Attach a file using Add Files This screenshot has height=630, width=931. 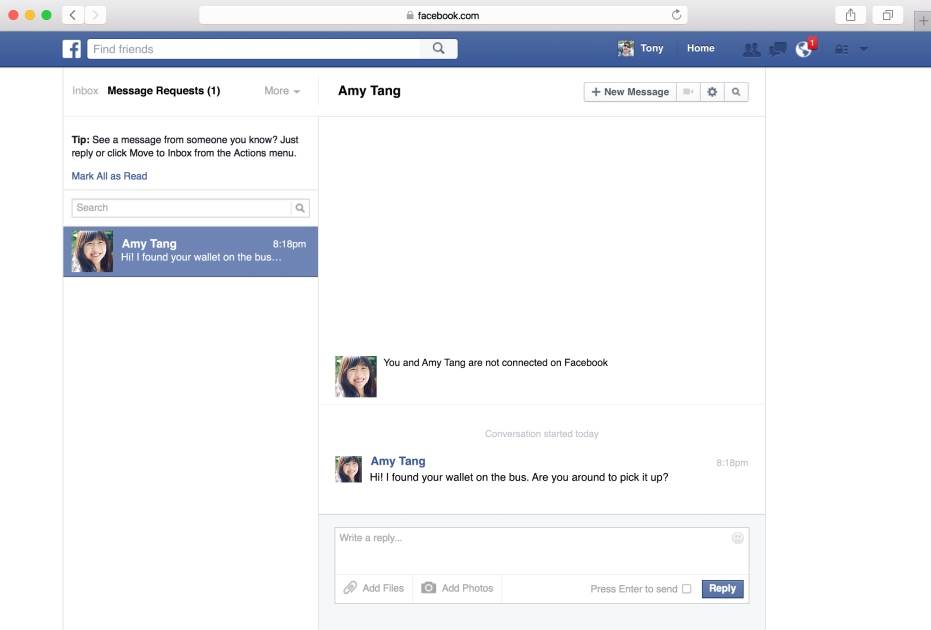(x=373, y=588)
